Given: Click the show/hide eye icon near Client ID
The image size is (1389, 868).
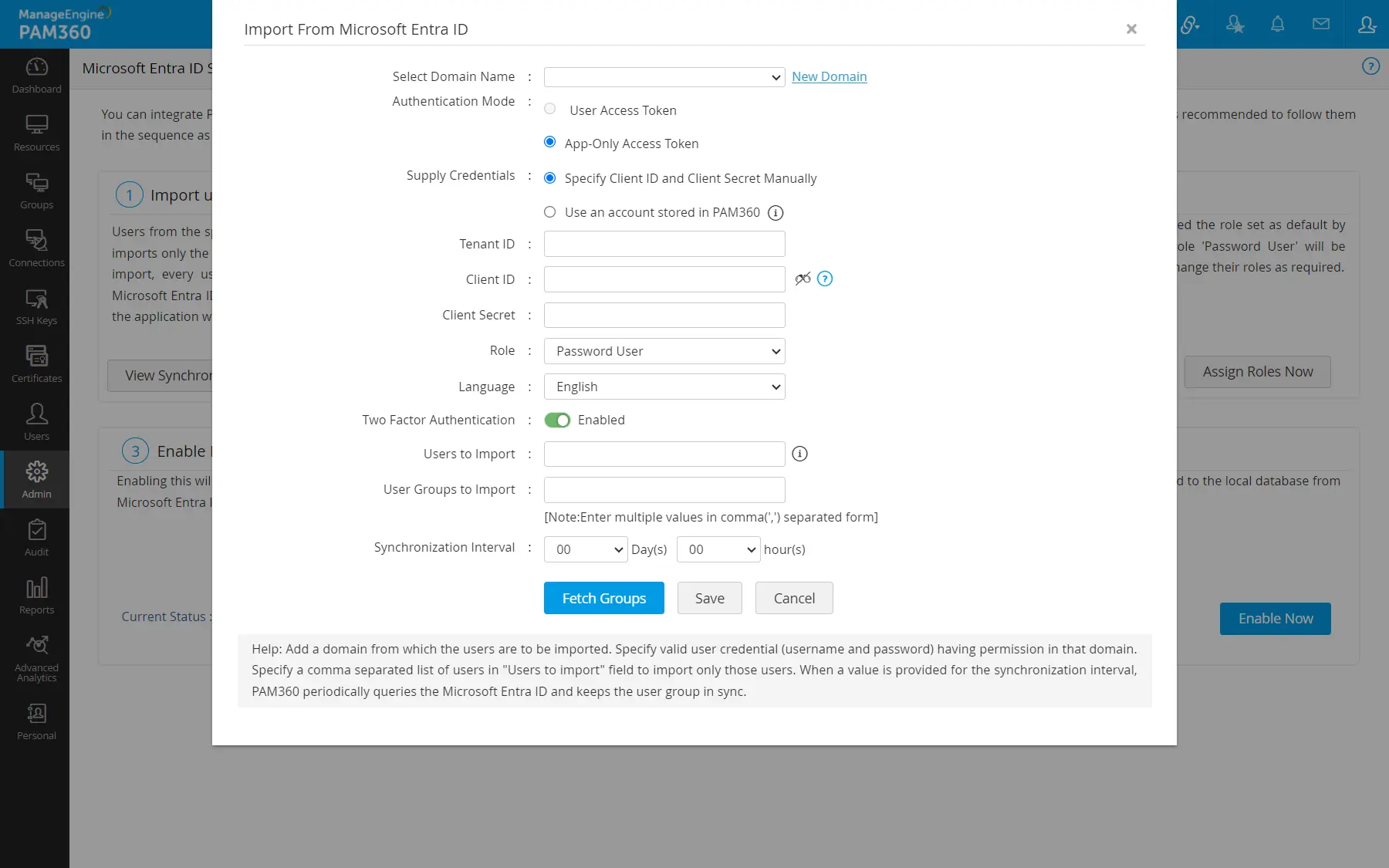Looking at the screenshot, I should click(803, 279).
